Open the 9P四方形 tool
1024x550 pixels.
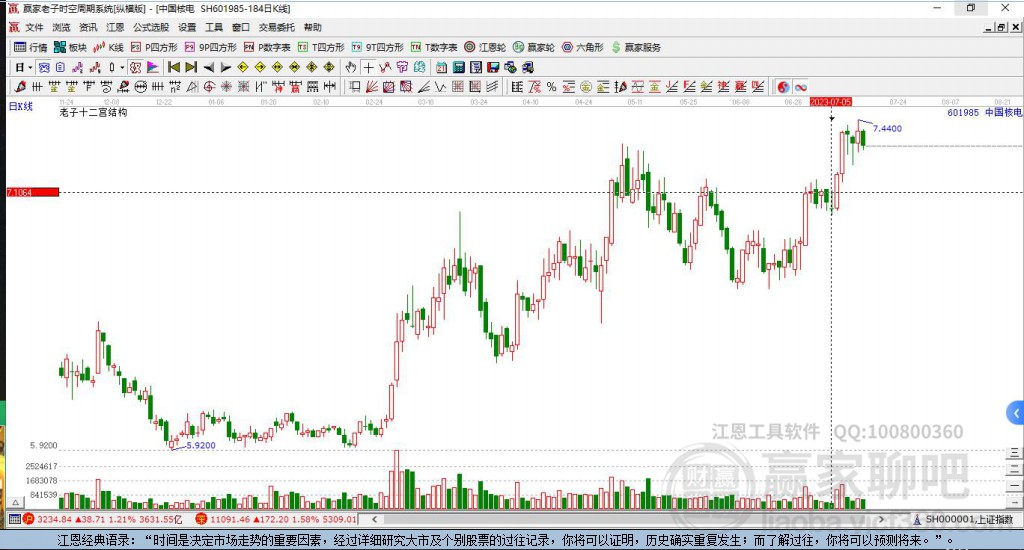pyautogui.click(x=211, y=47)
